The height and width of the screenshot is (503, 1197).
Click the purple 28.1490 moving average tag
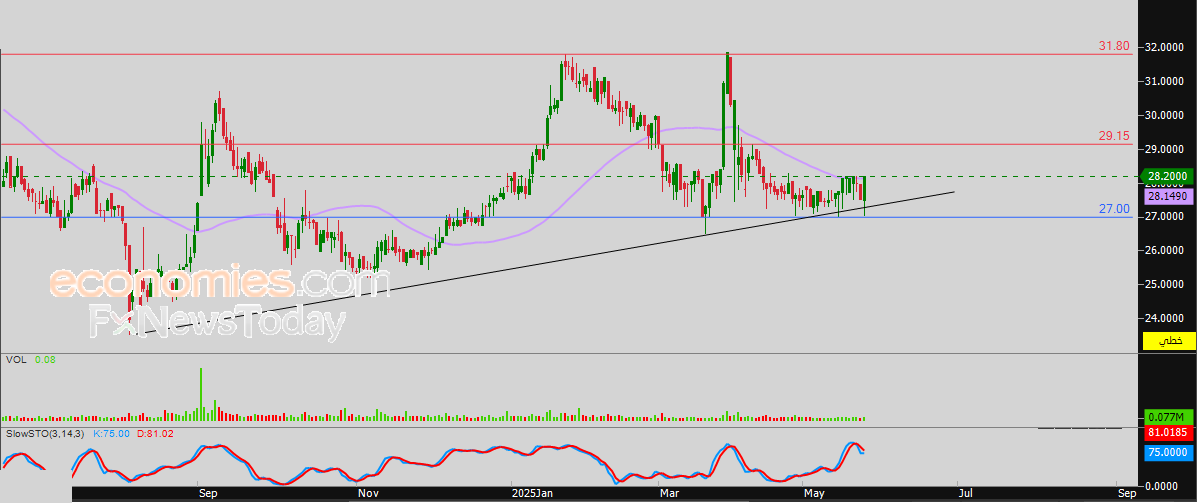[x=1169, y=197]
